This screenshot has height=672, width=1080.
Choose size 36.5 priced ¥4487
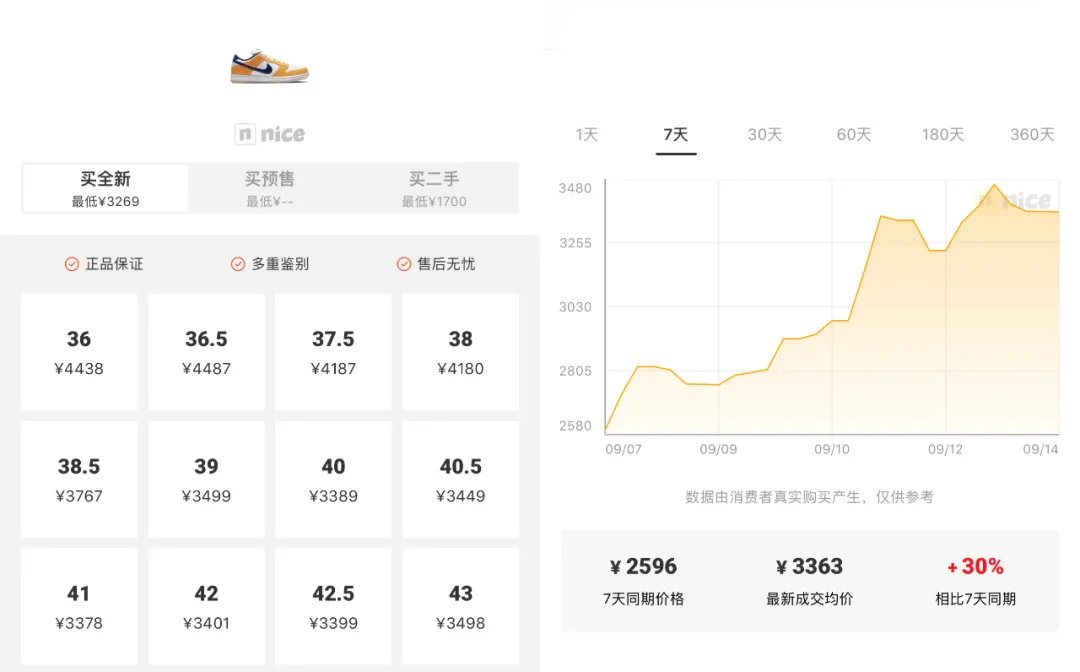(x=206, y=352)
